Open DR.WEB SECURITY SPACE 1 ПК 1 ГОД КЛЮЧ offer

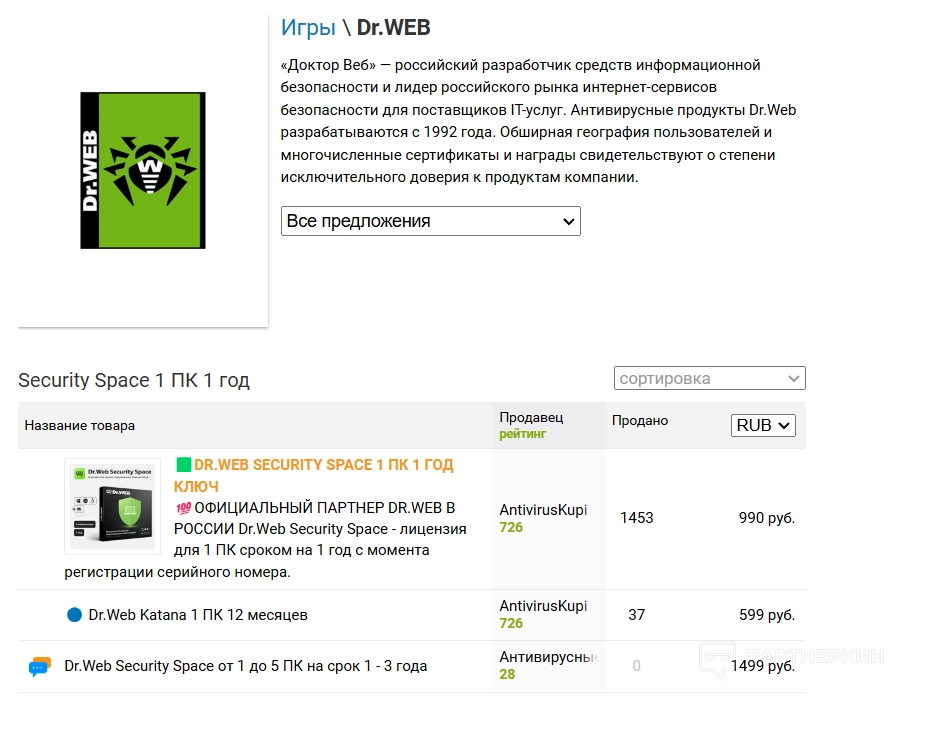tap(314, 475)
